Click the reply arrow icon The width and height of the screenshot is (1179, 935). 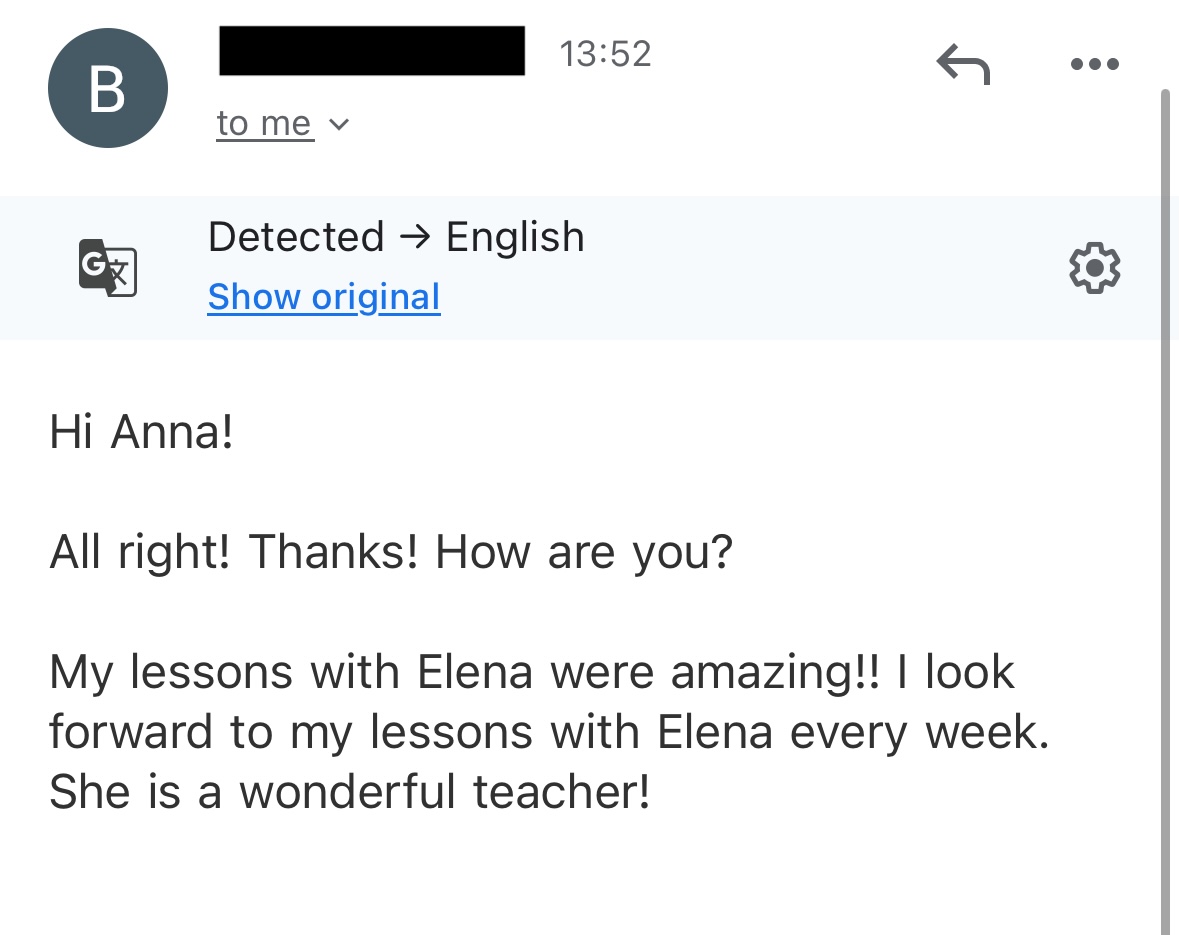[x=962, y=65]
